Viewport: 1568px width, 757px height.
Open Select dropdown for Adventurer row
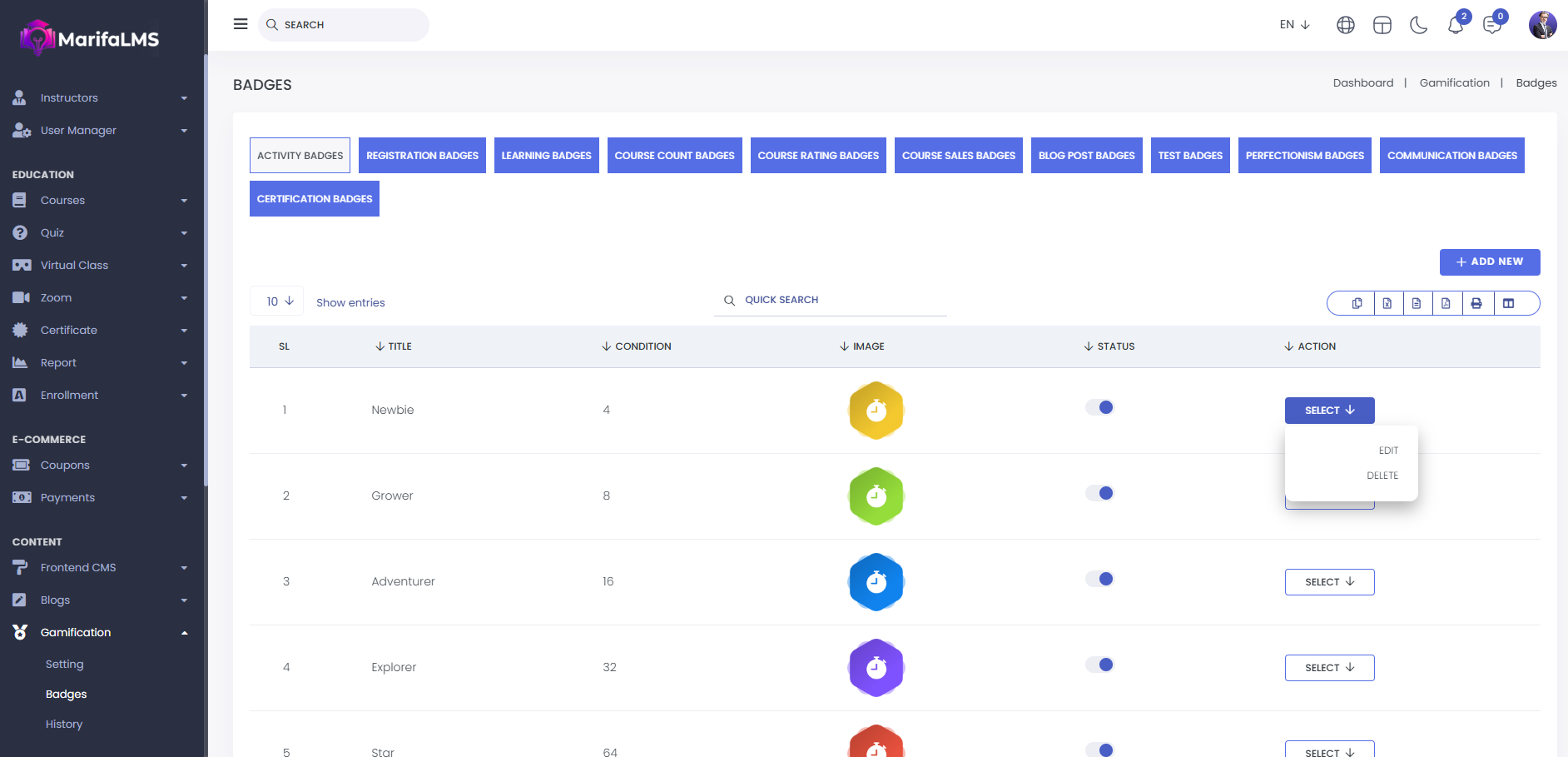pos(1329,582)
